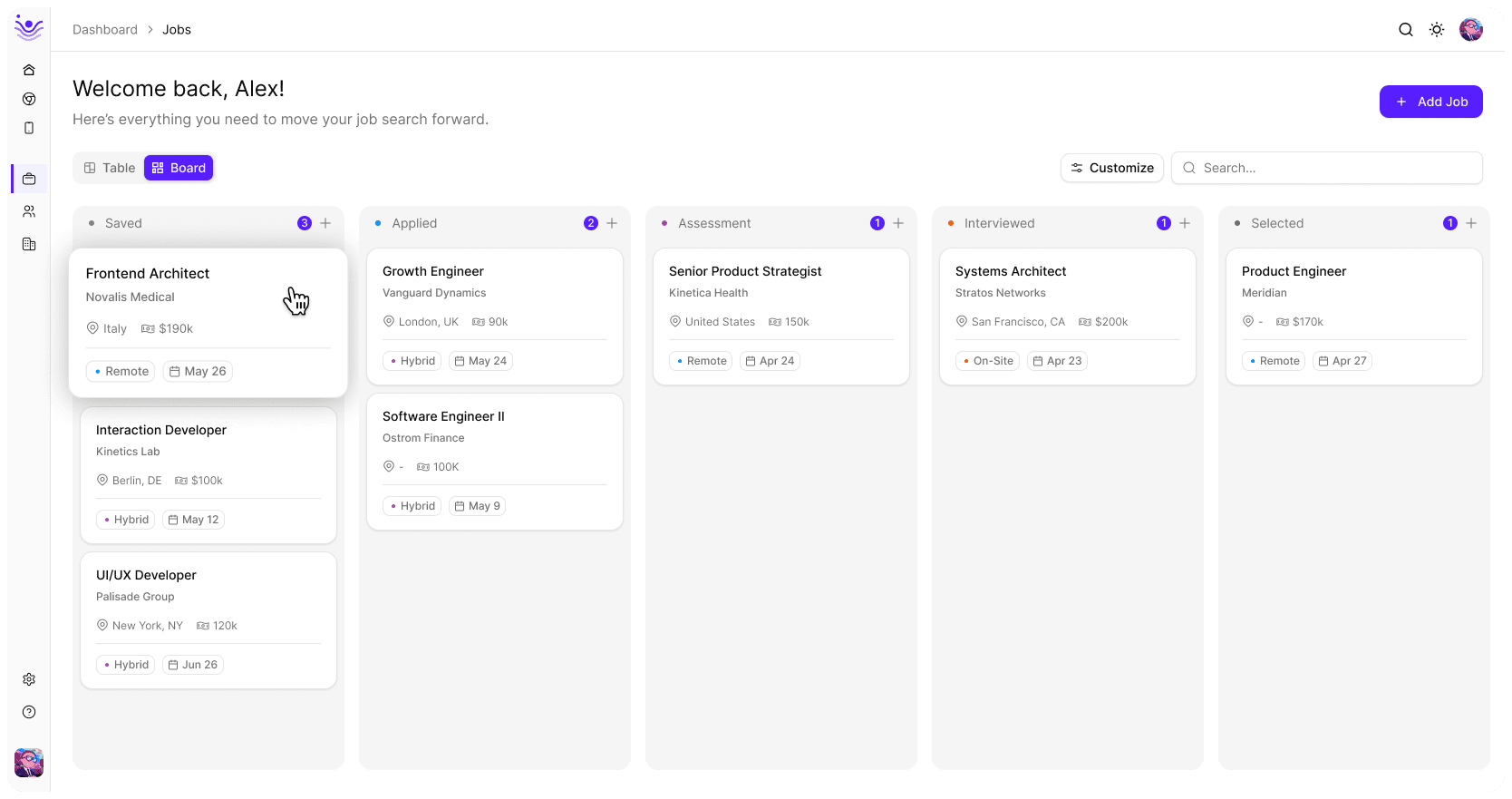Viewport: 1512px width, 799px height.
Task: Focus the Search input field
Action: pos(1327,168)
